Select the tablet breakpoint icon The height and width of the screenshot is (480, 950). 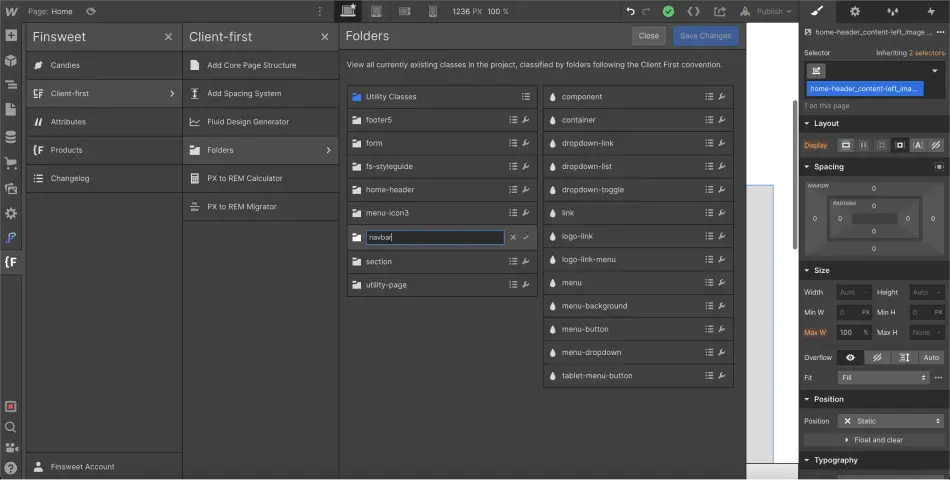click(x=376, y=11)
